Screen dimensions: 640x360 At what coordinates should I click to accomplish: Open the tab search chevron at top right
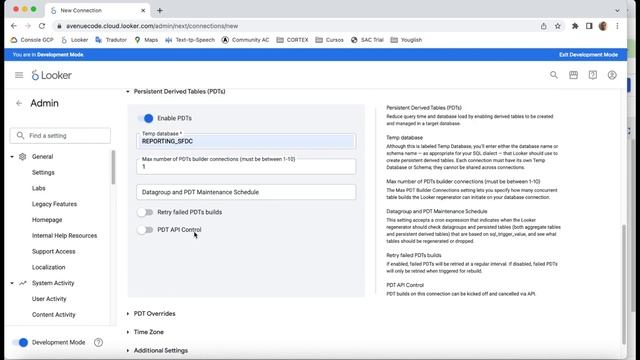click(x=617, y=10)
